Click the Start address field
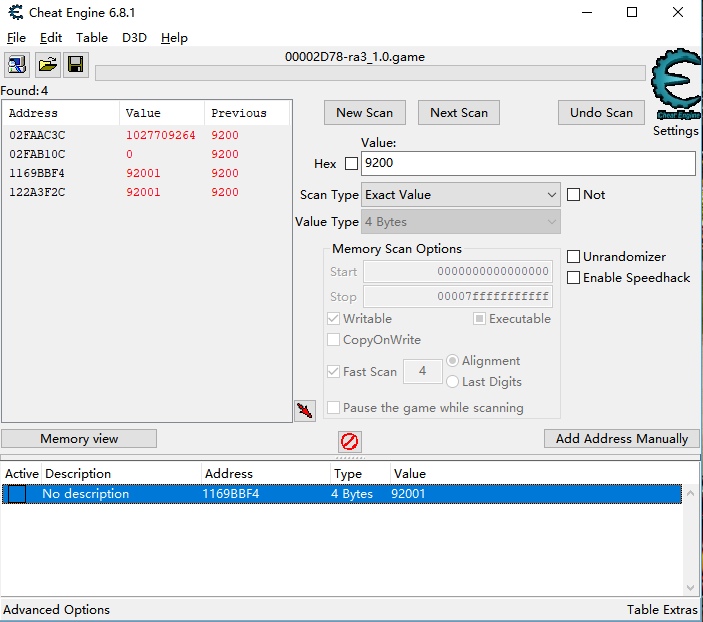703x622 pixels. [x=458, y=271]
